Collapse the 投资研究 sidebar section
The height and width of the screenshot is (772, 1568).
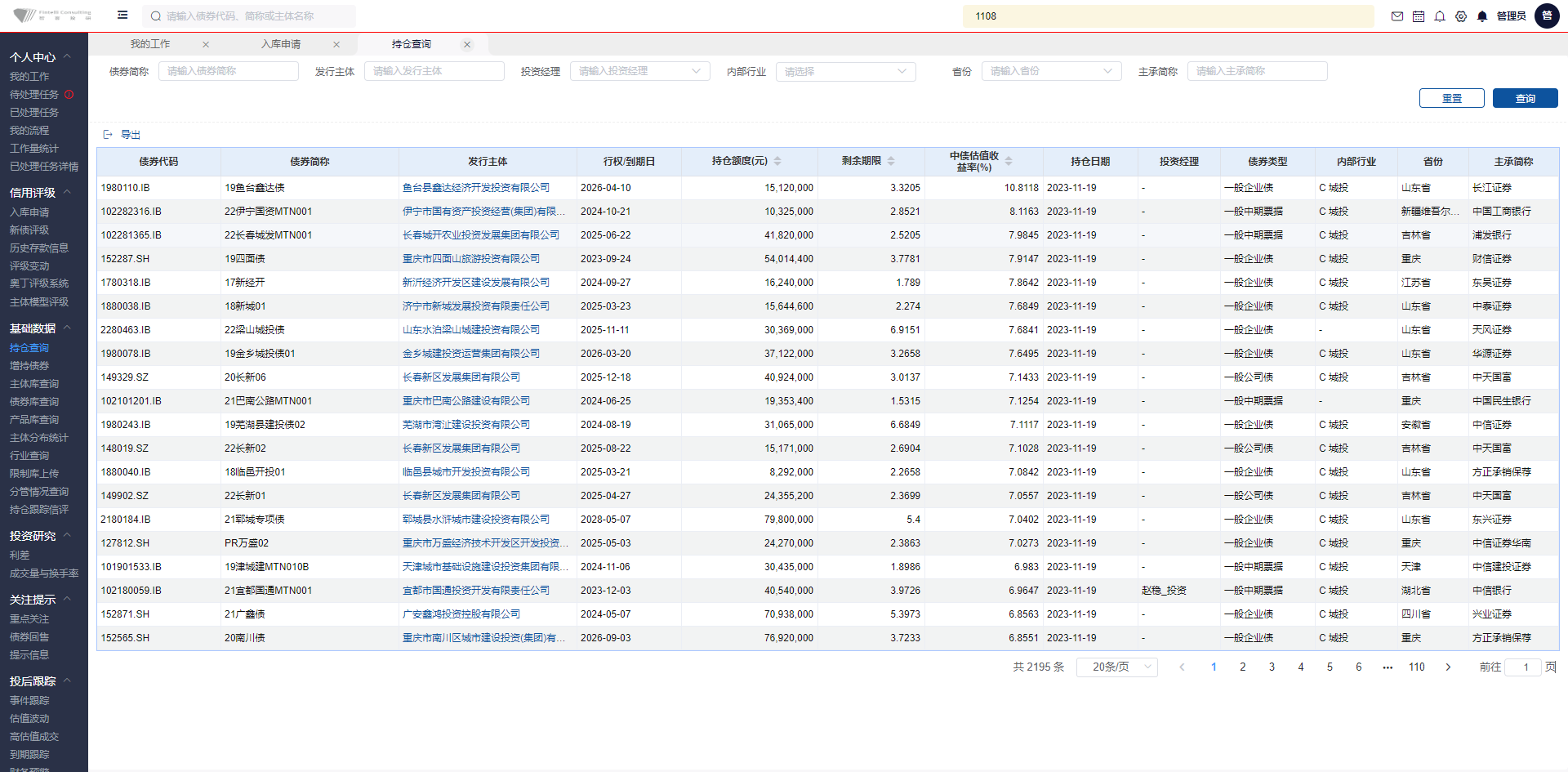click(x=67, y=536)
